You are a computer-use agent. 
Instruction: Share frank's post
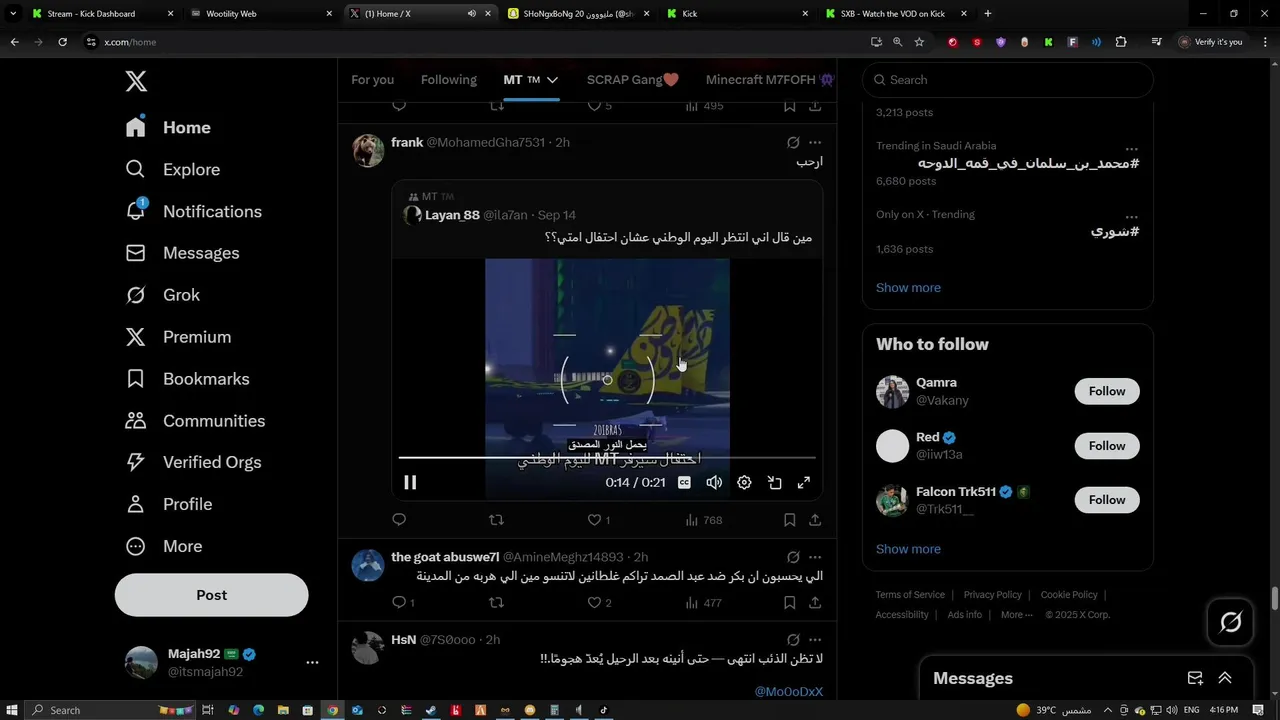coord(815,520)
